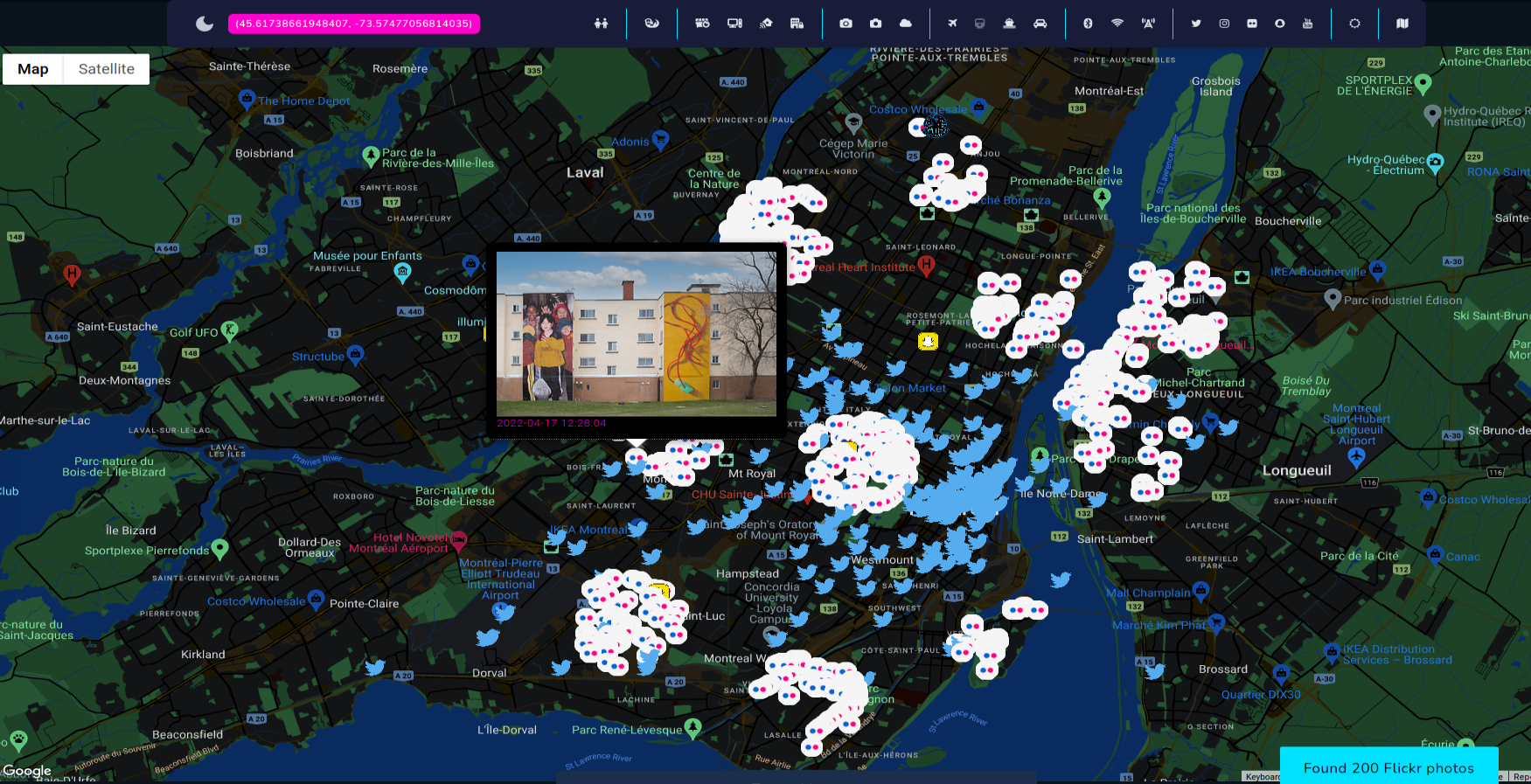Show vessels with the ship icon
Screen dimensions: 1531x784
point(1009,24)
